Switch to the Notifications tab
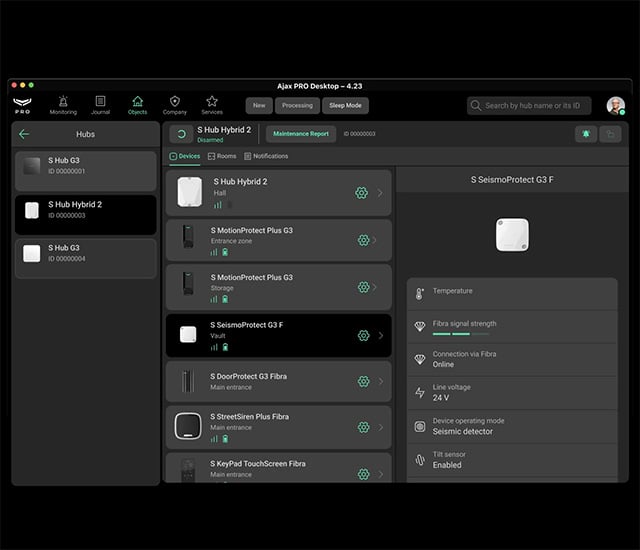 coord(266,156)
